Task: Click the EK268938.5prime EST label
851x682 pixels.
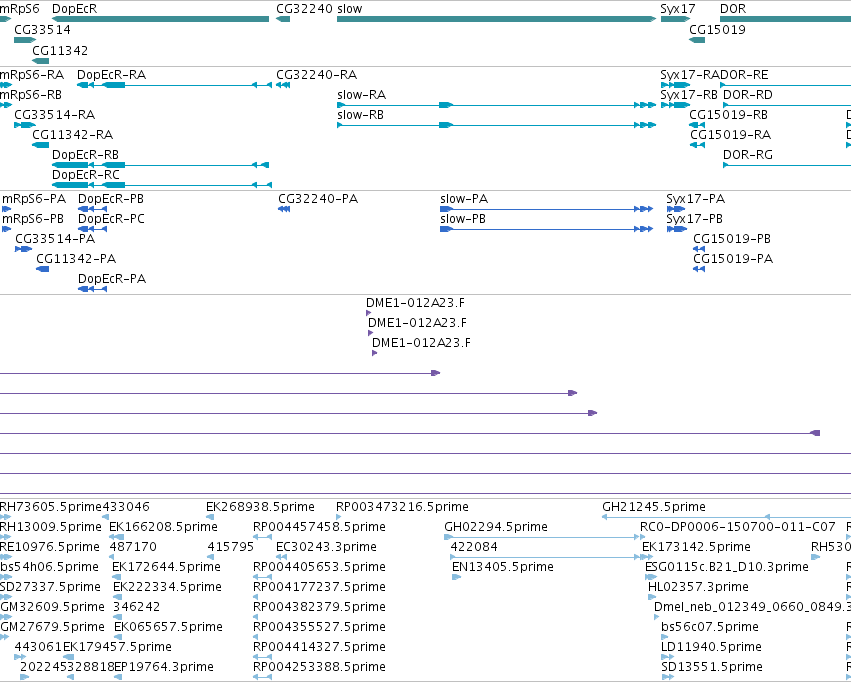Action: (x=260, y=507)
